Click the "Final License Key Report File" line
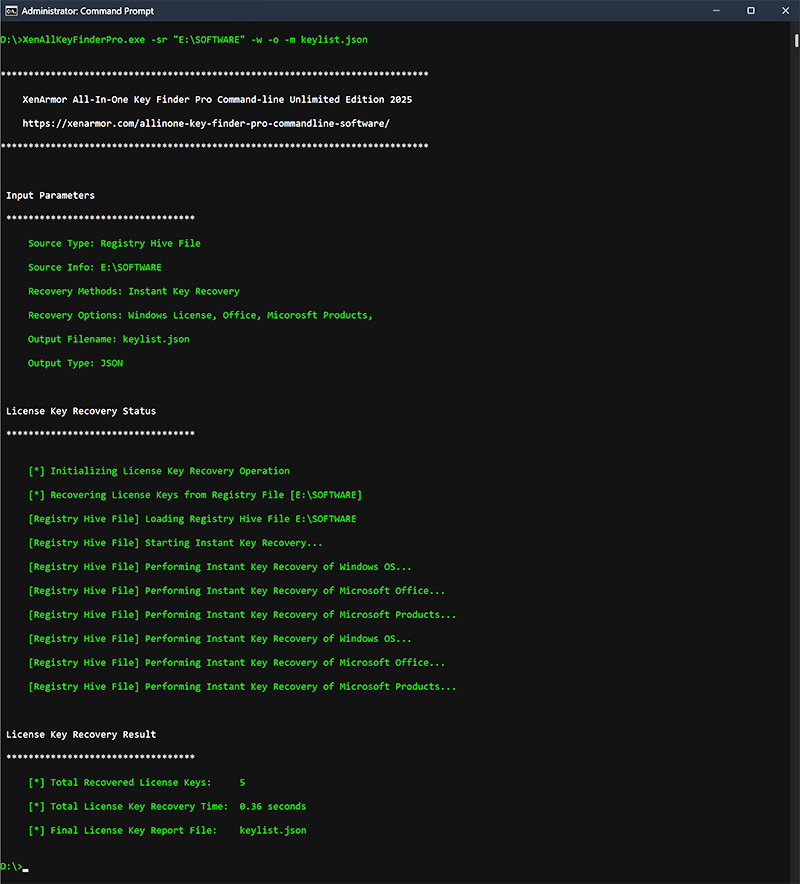 click(167, 830)
